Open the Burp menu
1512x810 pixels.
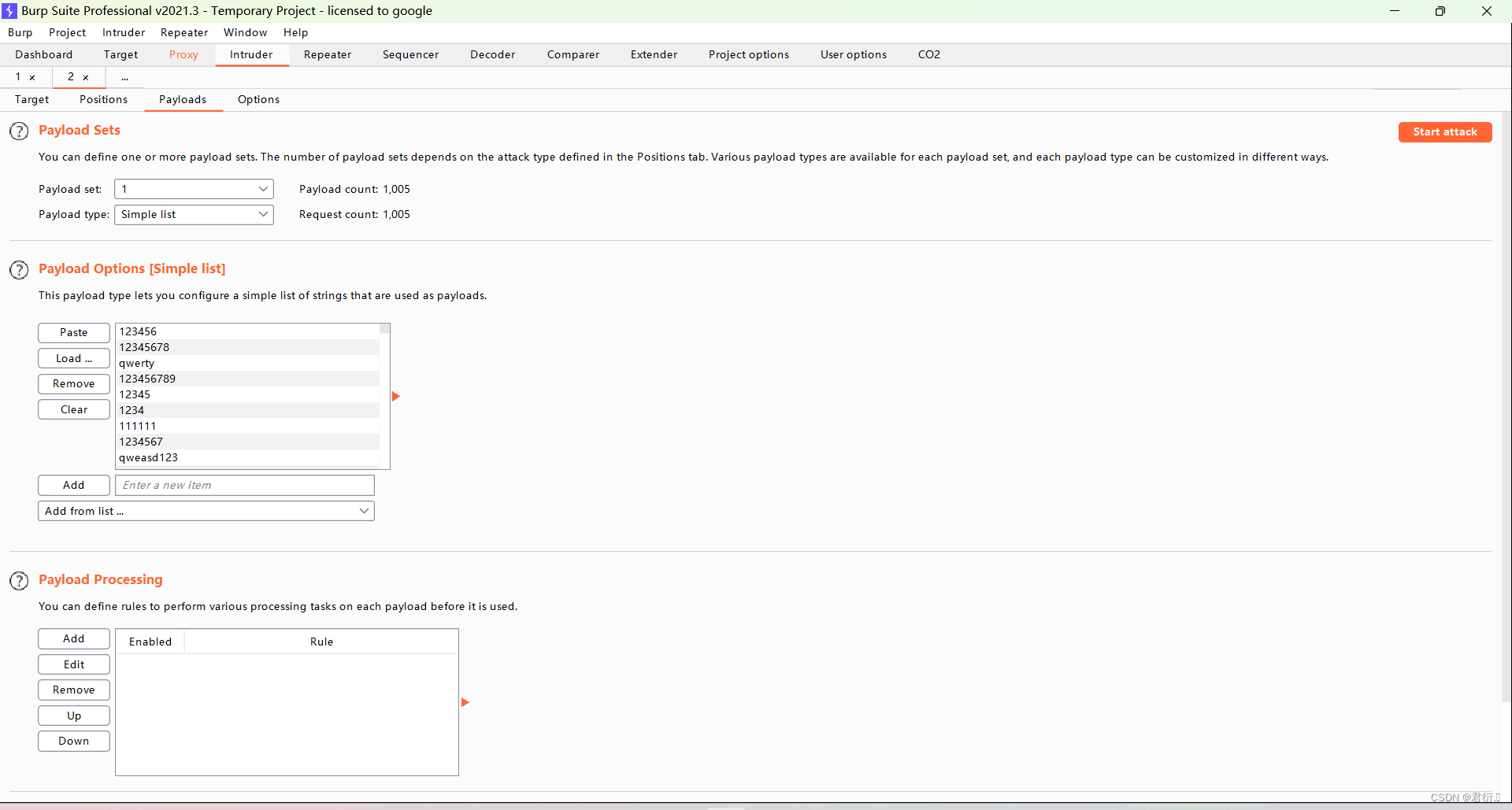(20, 32)
